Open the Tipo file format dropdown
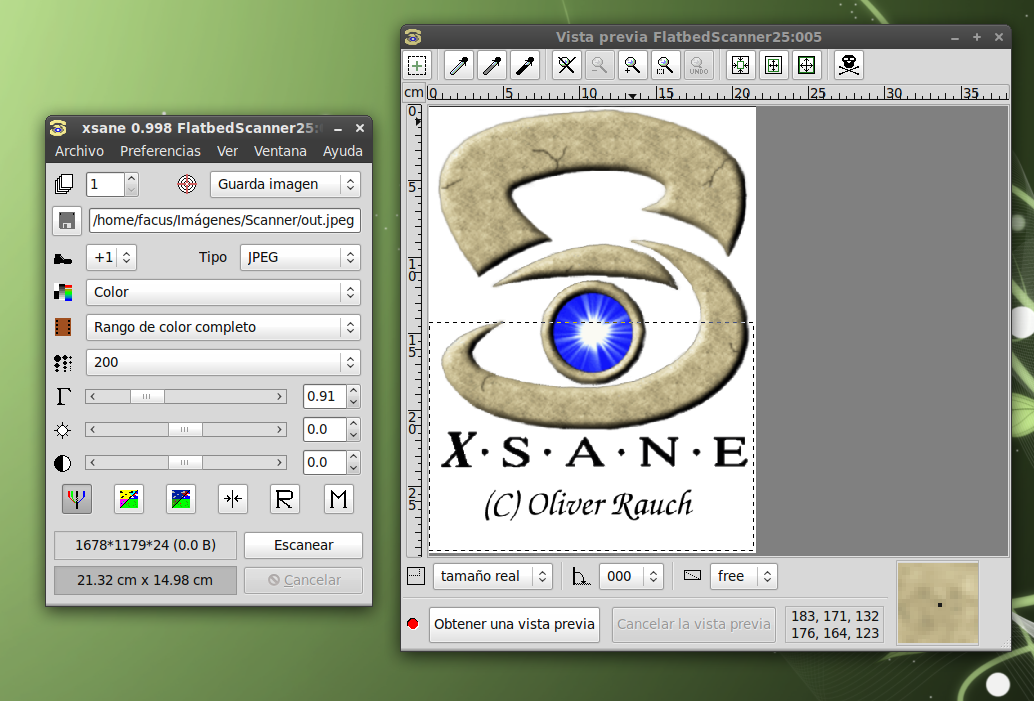1034x701 pixels. [x=299, y=257]
